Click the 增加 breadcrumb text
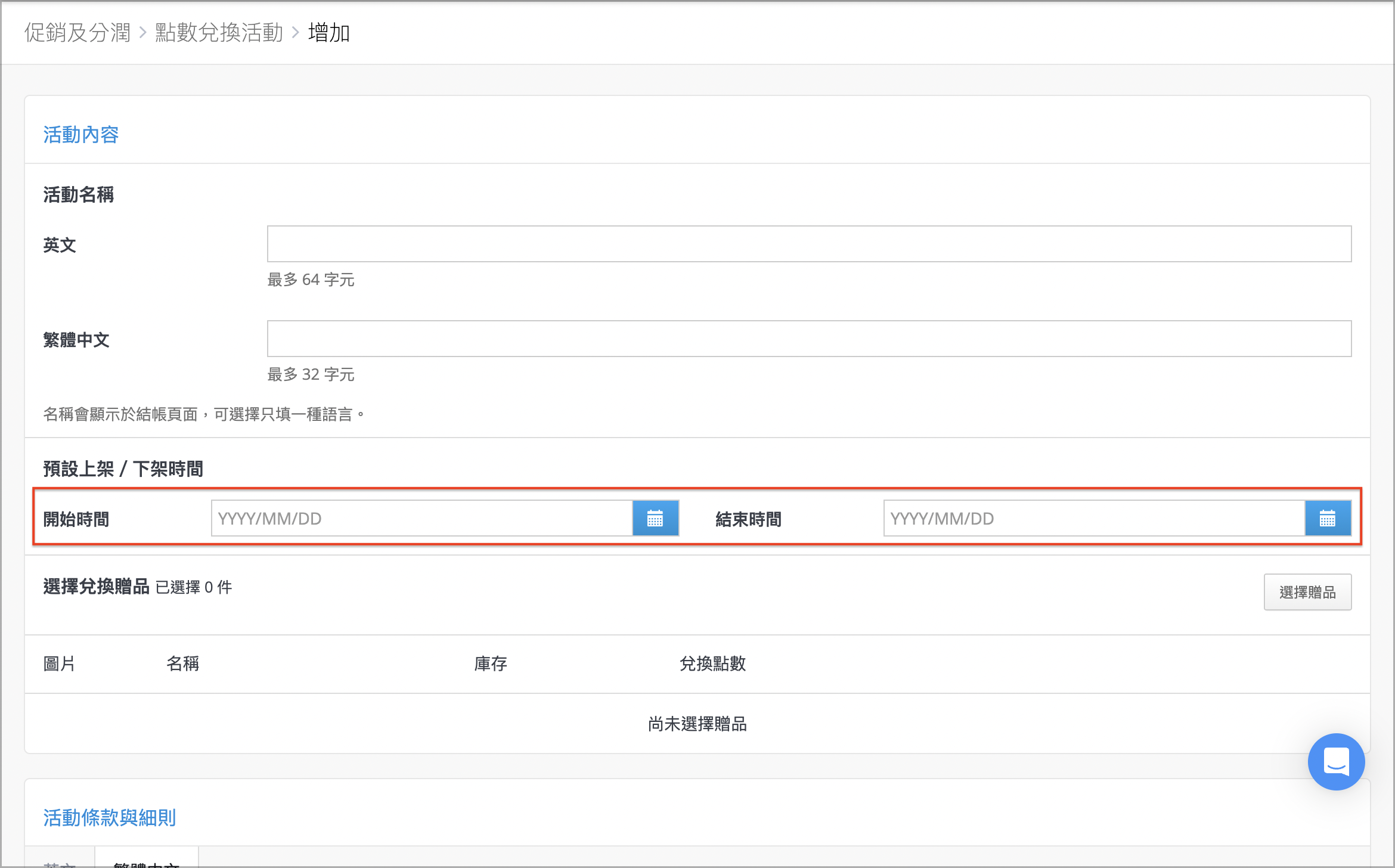Image resolution: width=1395 pixels, height=868 pixels. click(329, 32)
